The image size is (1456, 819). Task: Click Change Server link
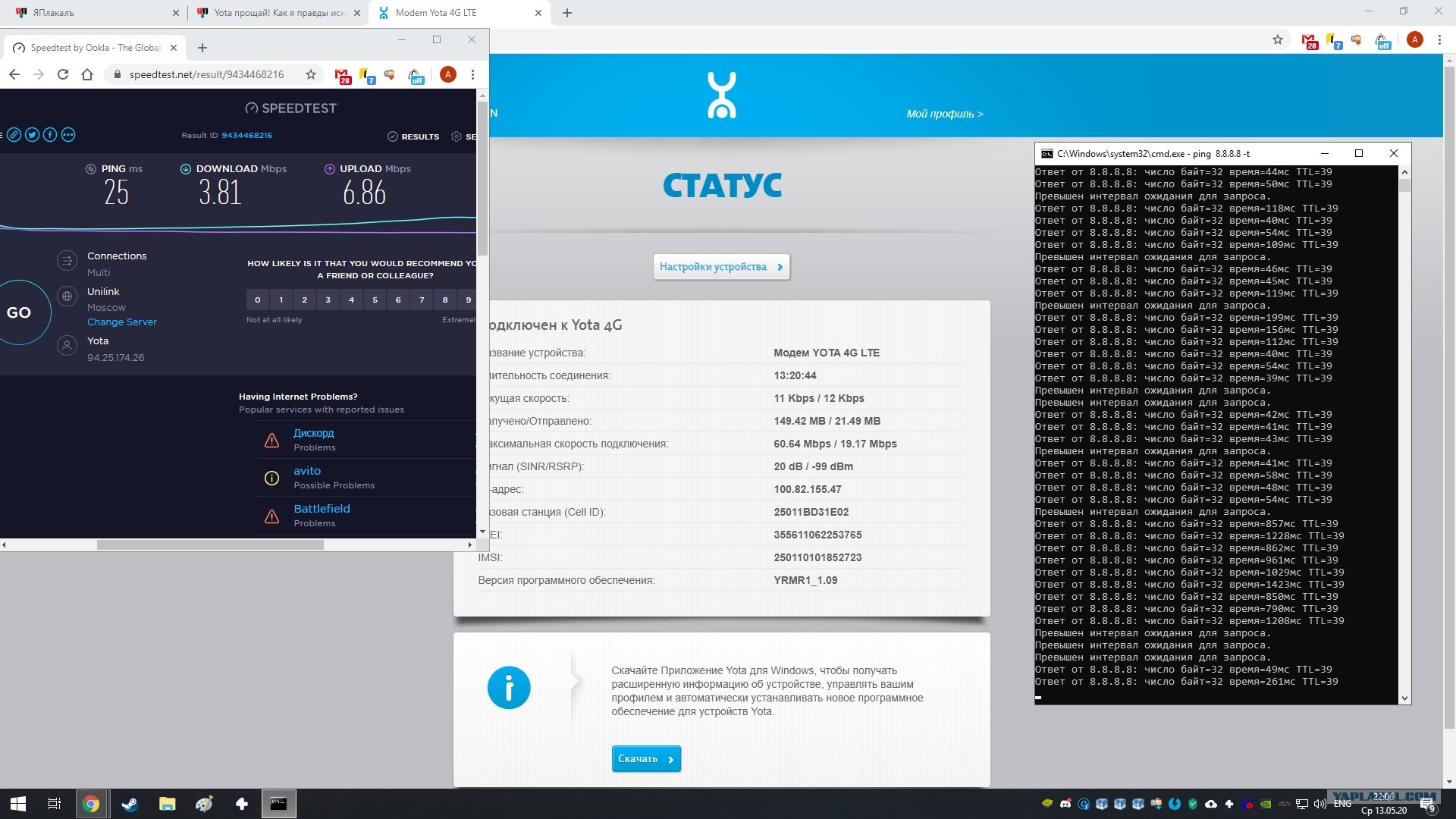click(121, 322)
